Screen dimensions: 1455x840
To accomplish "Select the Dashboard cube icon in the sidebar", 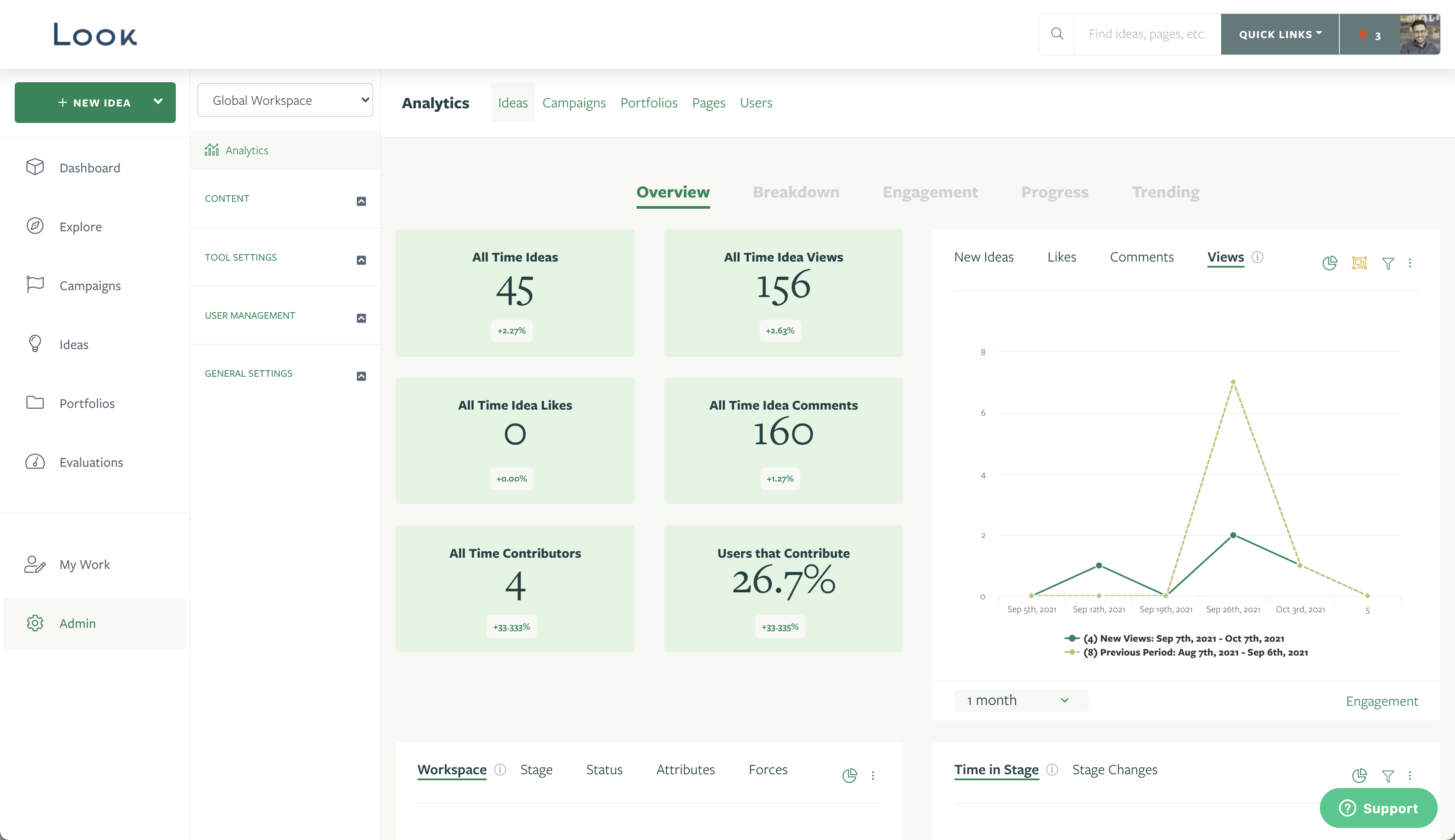I will [x=35, y=167].
